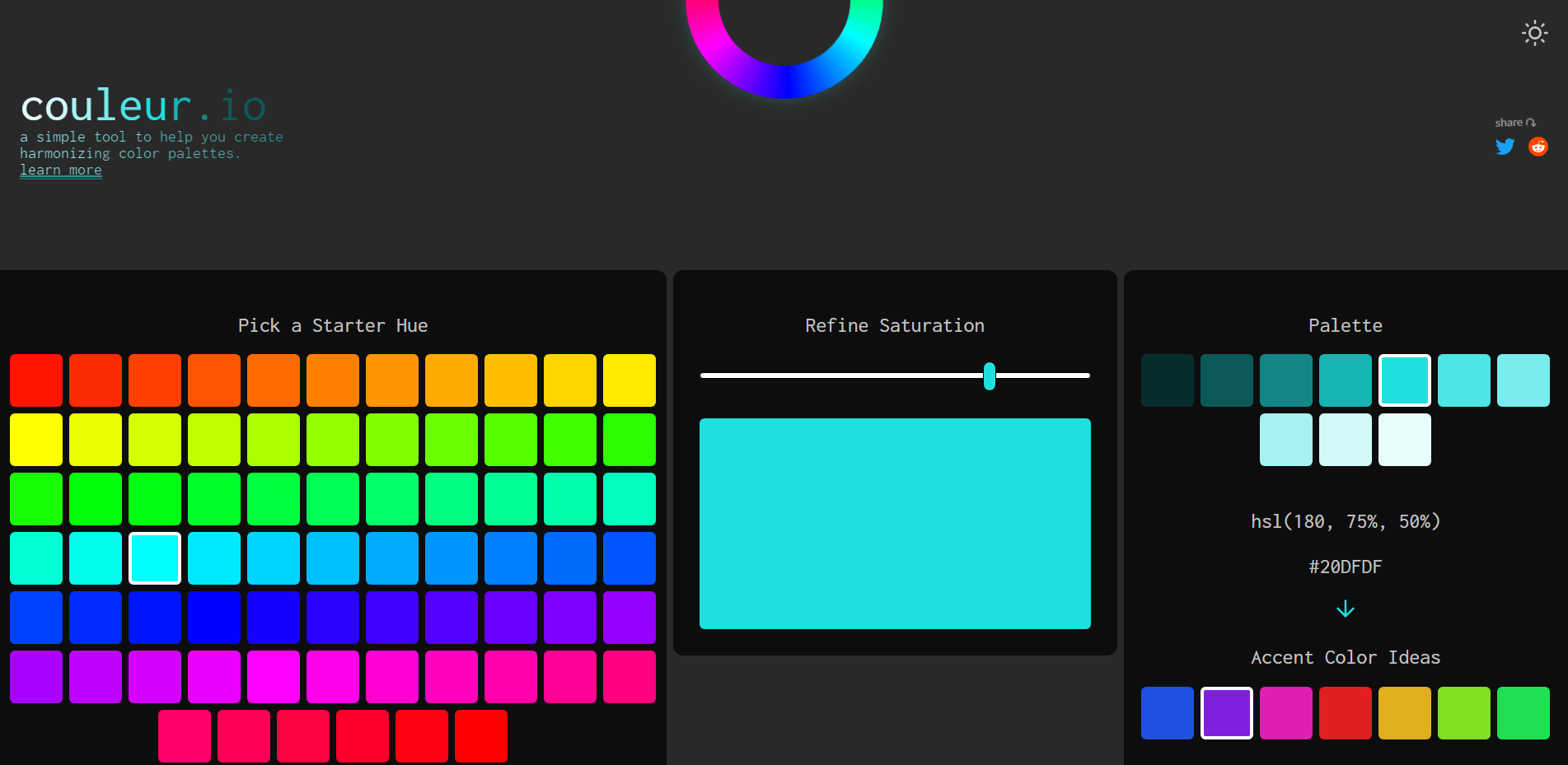Pick the selected cyan hue swatch with white border

[155, 558]
